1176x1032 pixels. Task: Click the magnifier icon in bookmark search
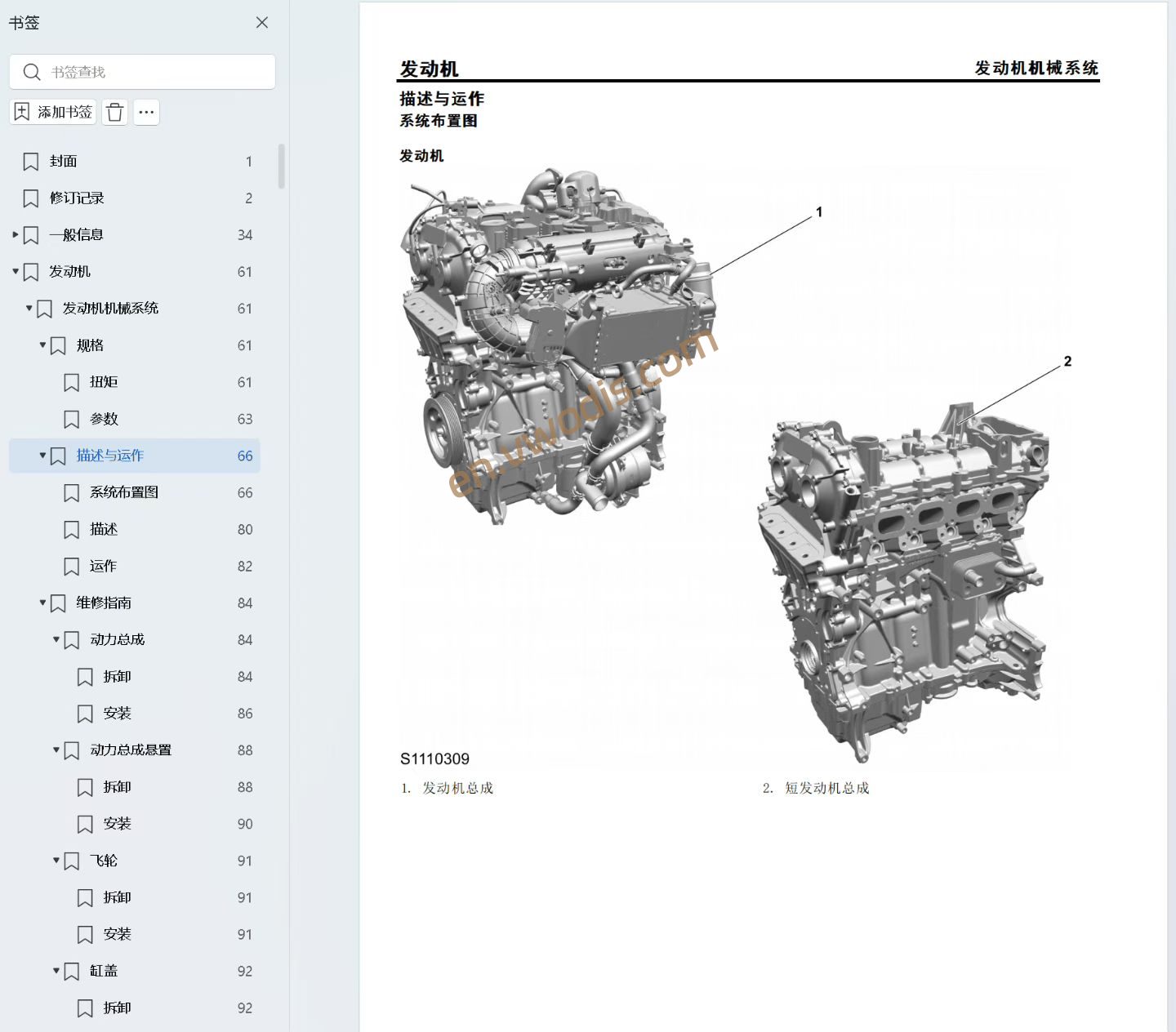[x=32, y=72]
